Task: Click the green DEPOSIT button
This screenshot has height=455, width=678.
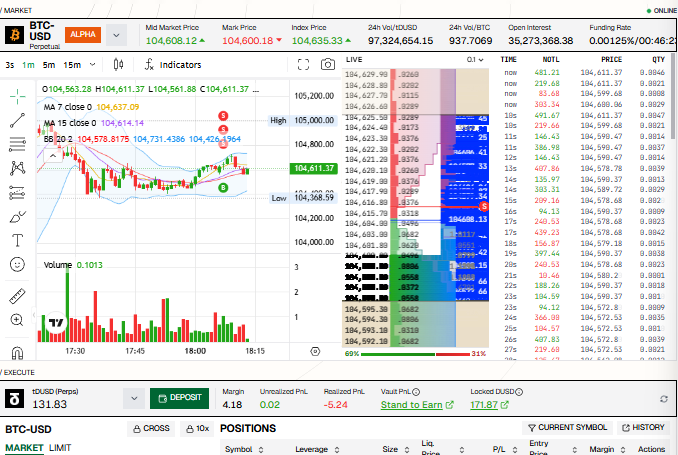Action: (x=179, y=398)
